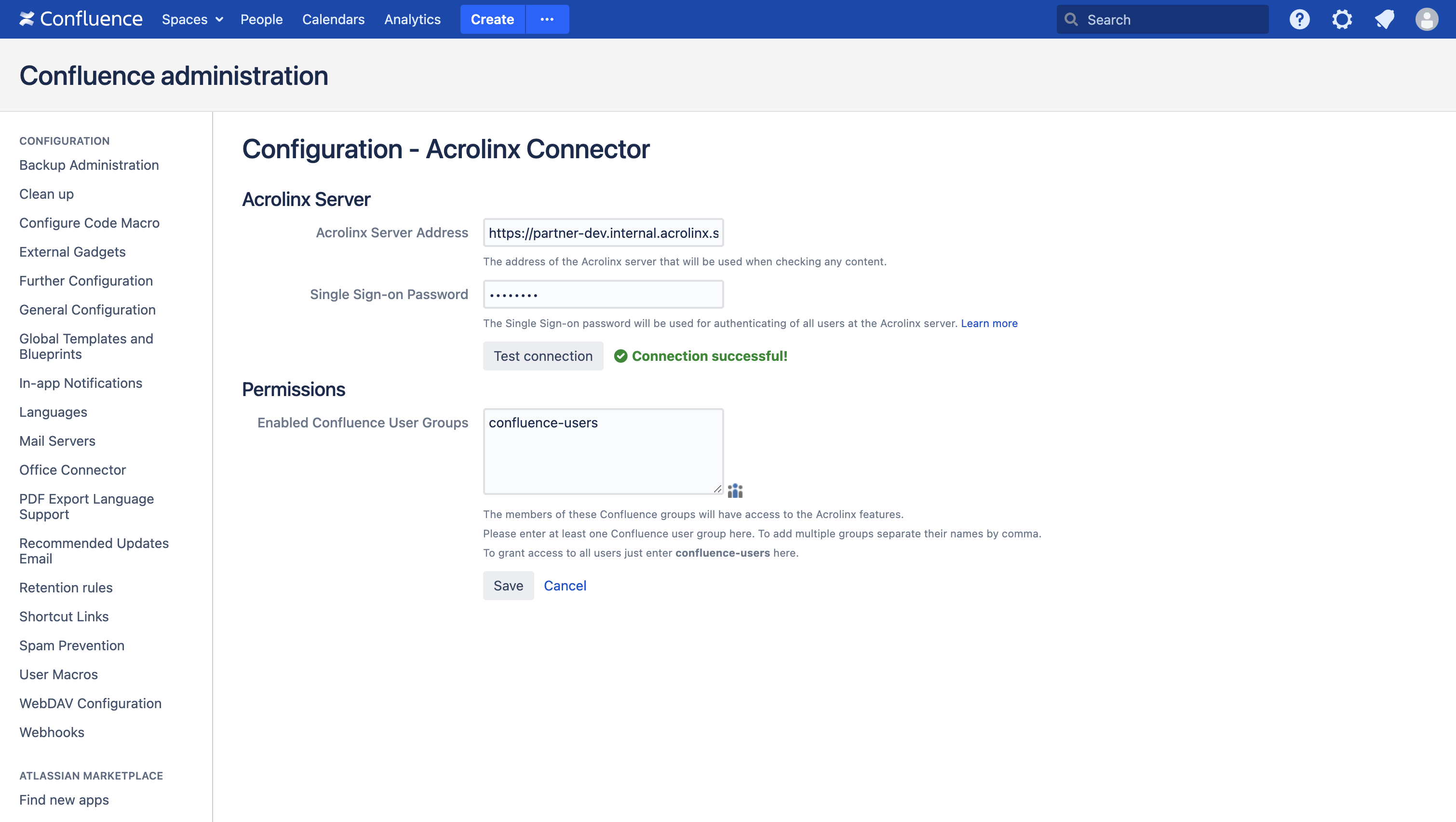Click the green Connection successful checkmark
Screen dimensions: 1456x822
point(620,356)
